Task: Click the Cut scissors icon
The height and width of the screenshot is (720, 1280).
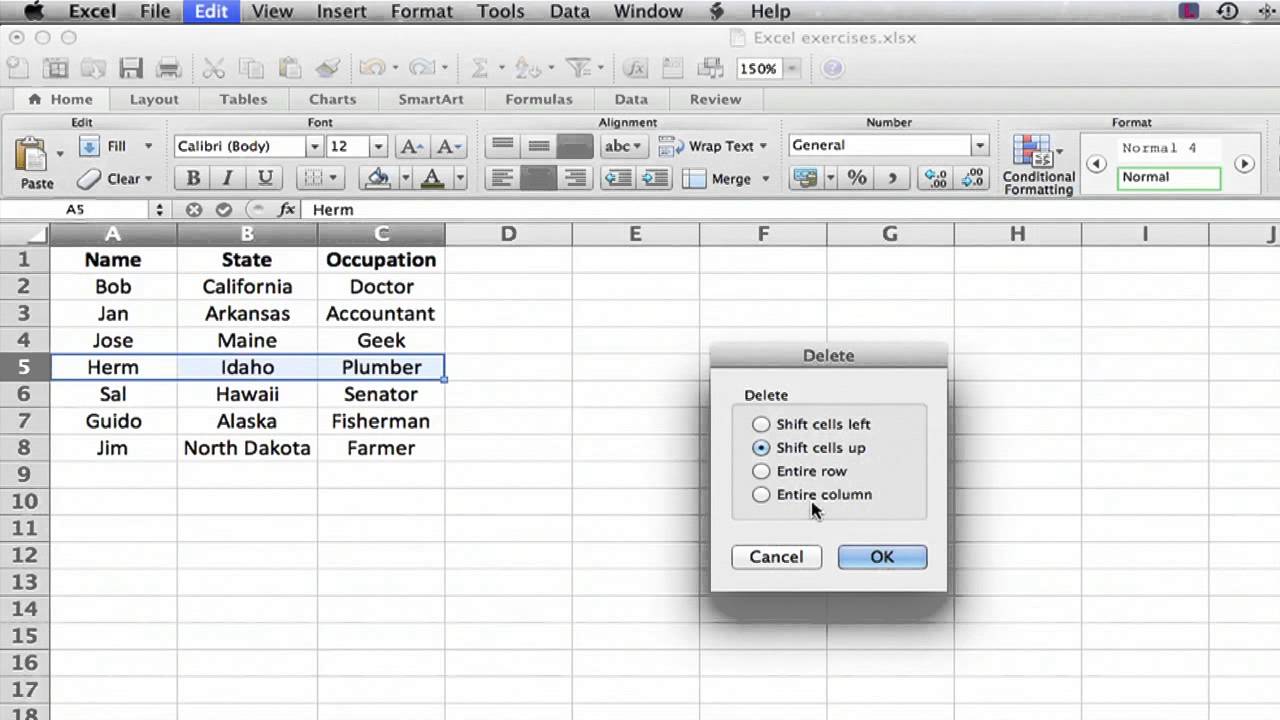Action: tap(213, 68)
